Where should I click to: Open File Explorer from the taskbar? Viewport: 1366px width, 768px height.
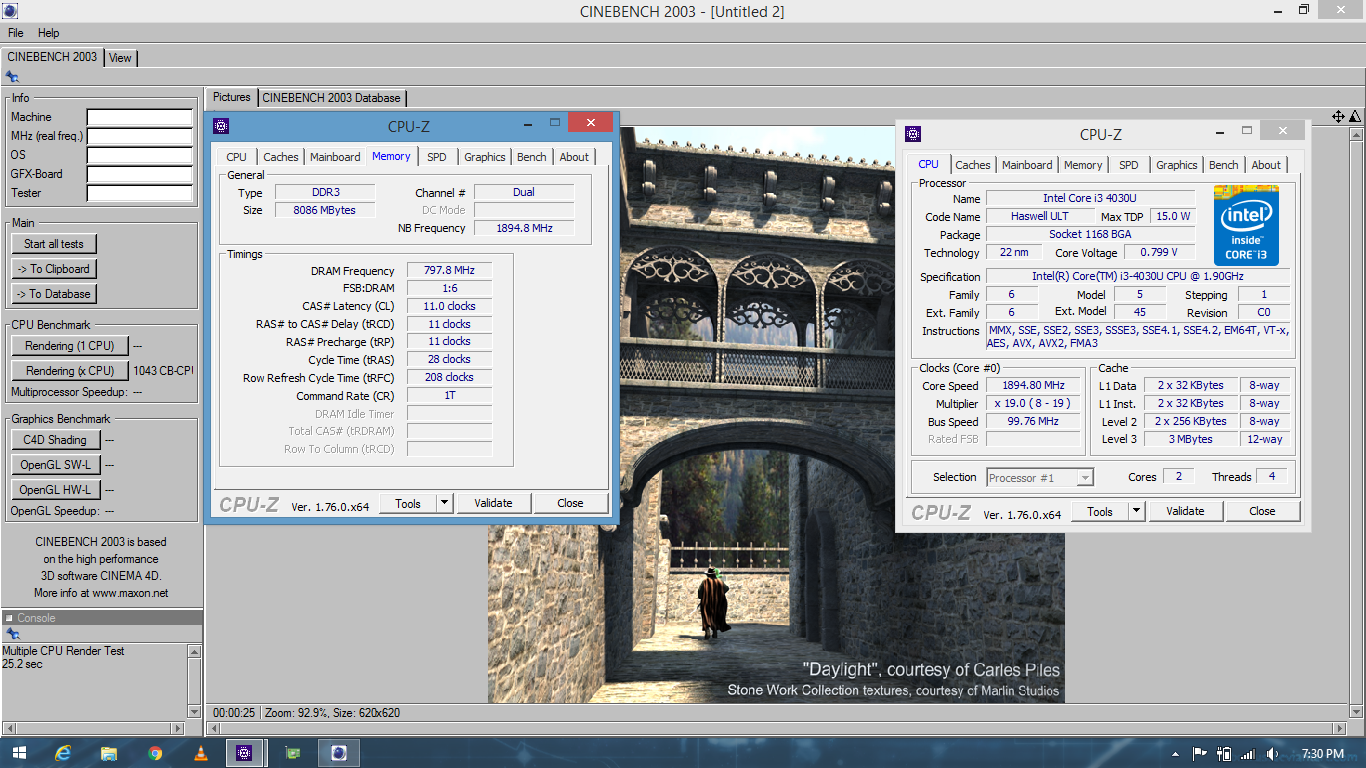pos(109,753)
